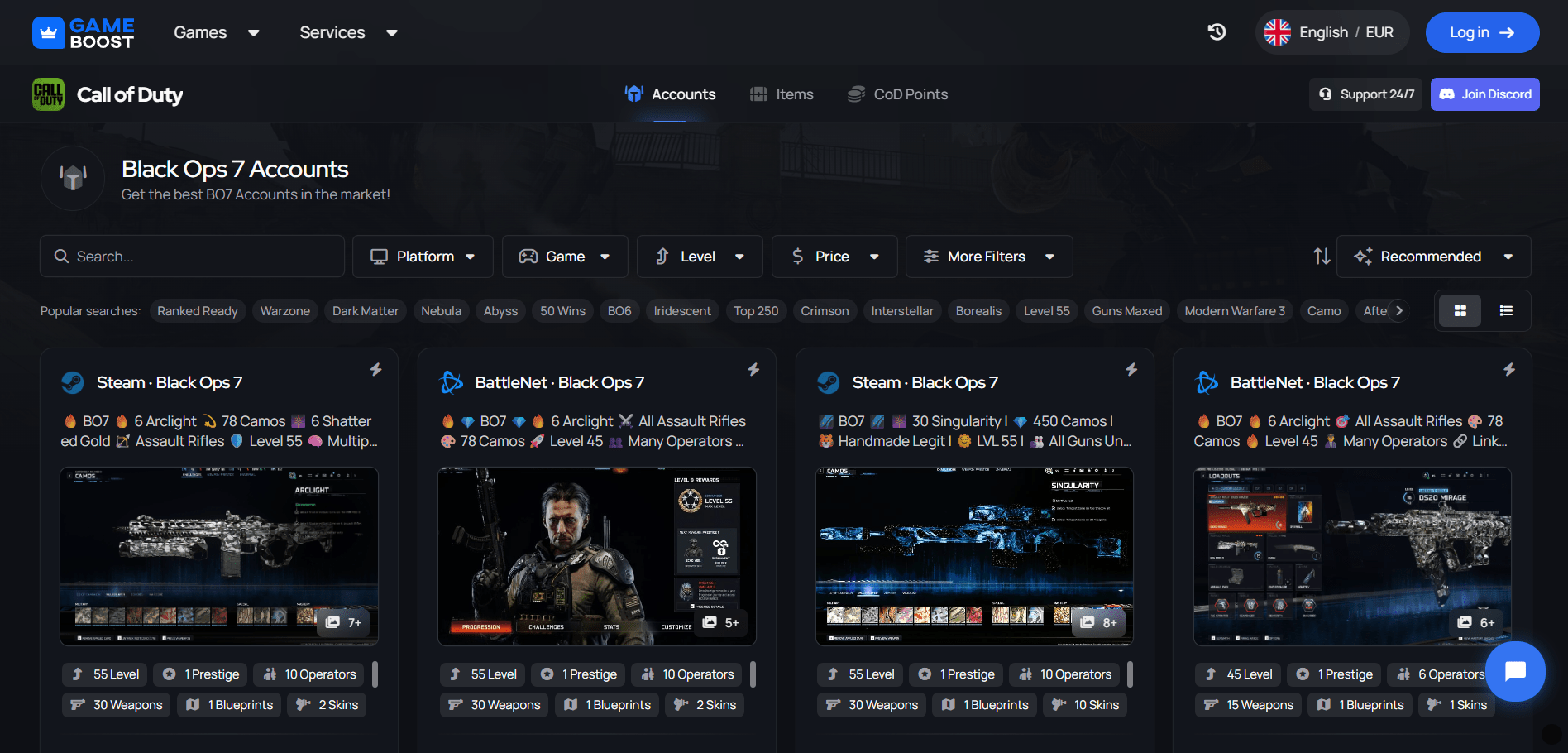
Task: Toggle the Ranked Ready search chip
Action: (198, 311)
